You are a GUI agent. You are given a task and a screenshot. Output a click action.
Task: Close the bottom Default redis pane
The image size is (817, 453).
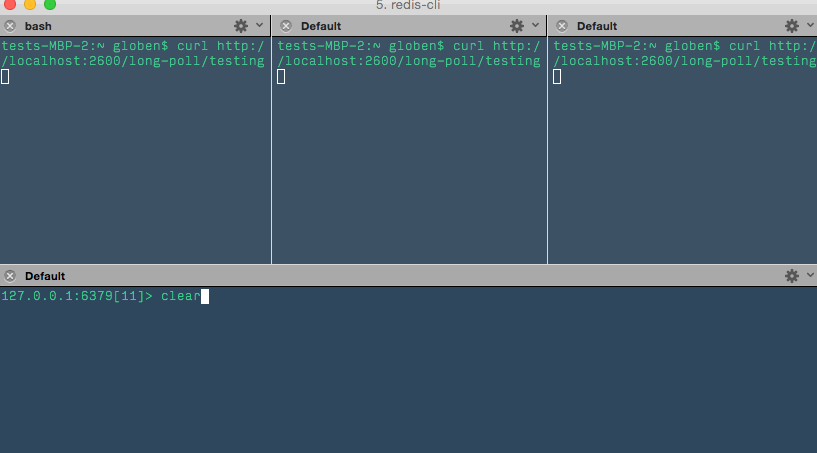pos(10,276)
